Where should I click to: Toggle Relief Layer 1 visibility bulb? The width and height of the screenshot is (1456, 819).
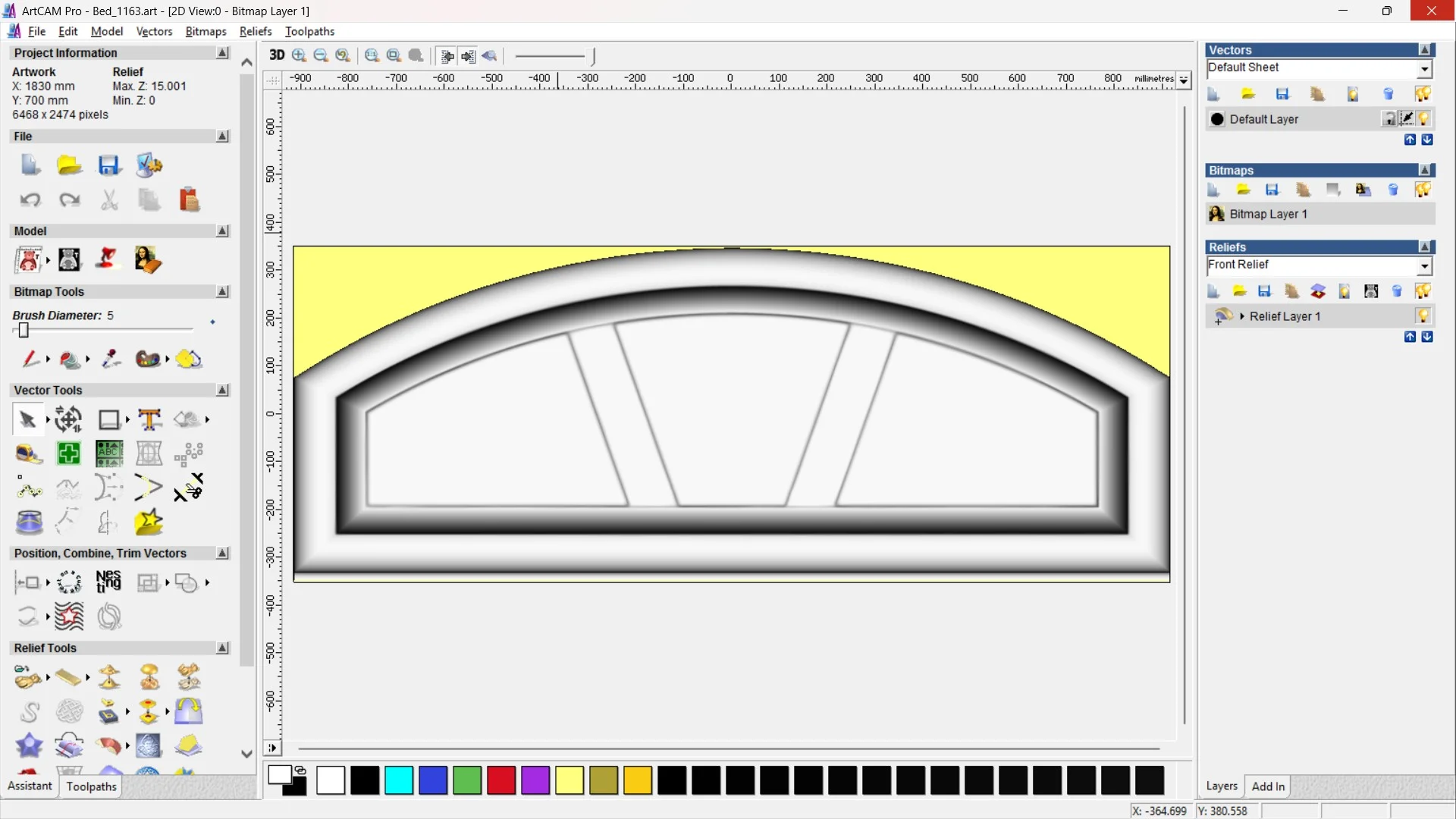1423,316
